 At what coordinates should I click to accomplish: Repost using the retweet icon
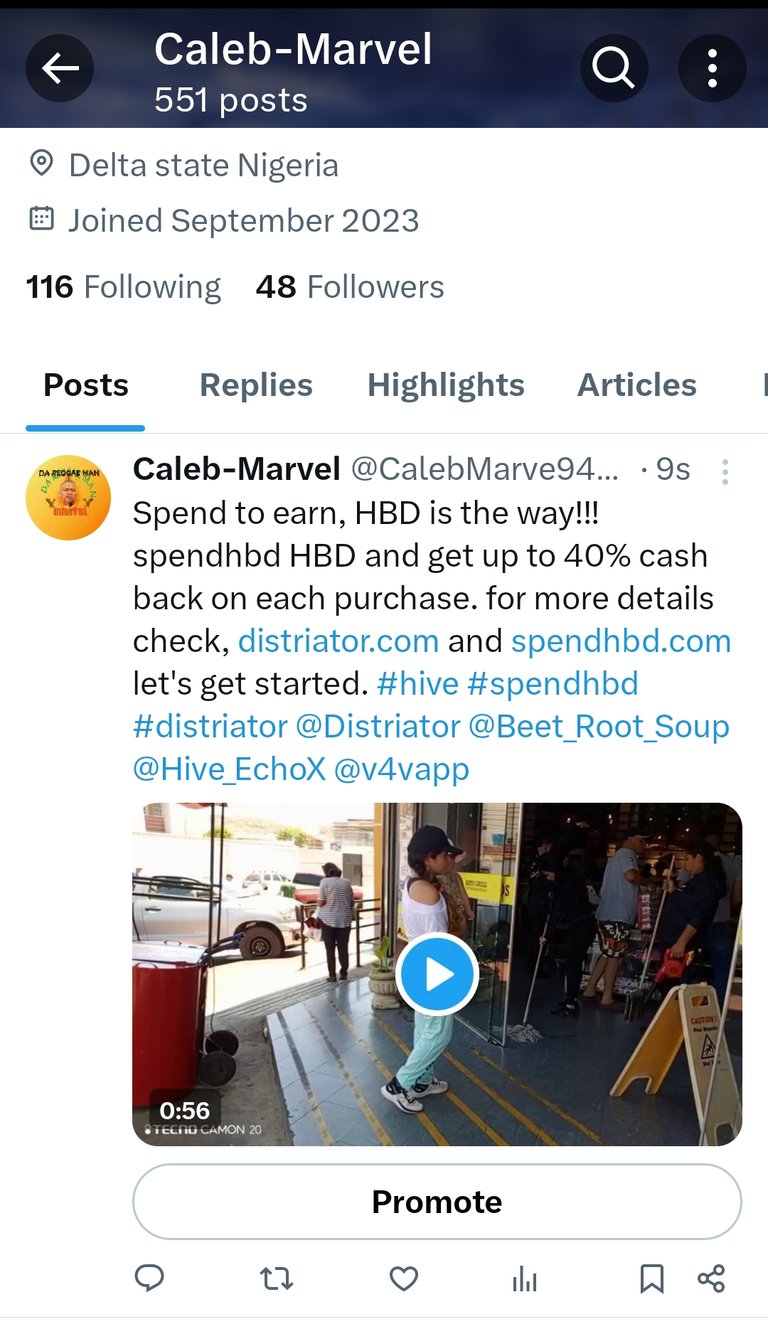[276, 1278]
